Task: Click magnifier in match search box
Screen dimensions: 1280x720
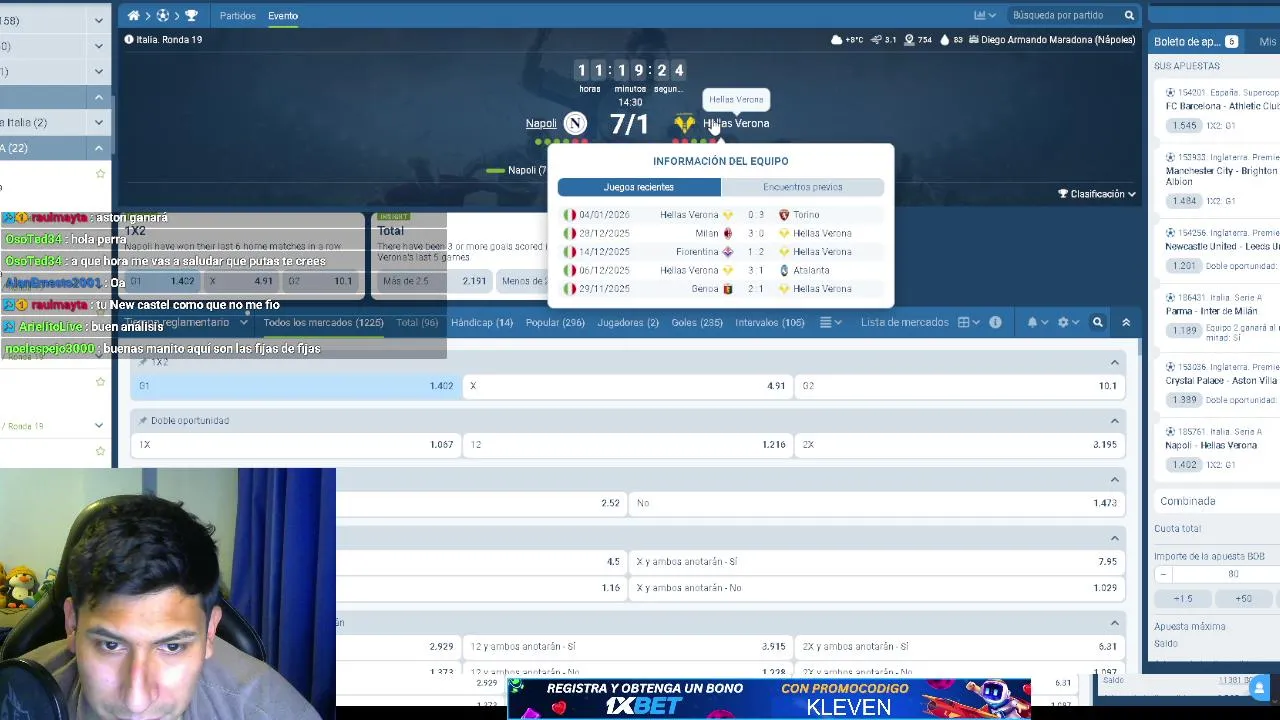Action: [x=1129, y=15]
